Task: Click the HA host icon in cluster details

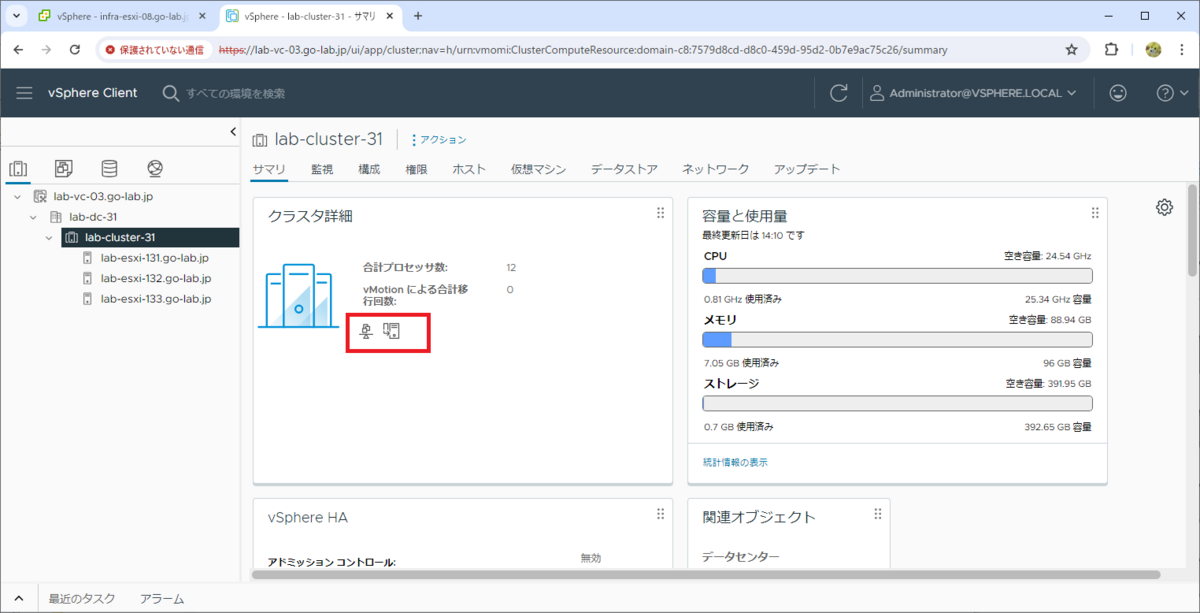Action: point(392,331)
